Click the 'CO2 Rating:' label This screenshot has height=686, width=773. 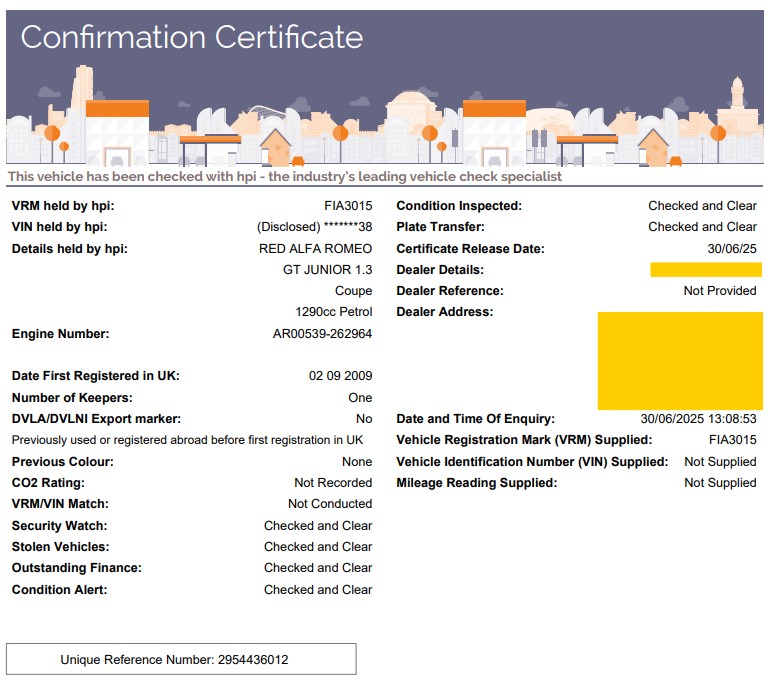[x=48, y=482]
